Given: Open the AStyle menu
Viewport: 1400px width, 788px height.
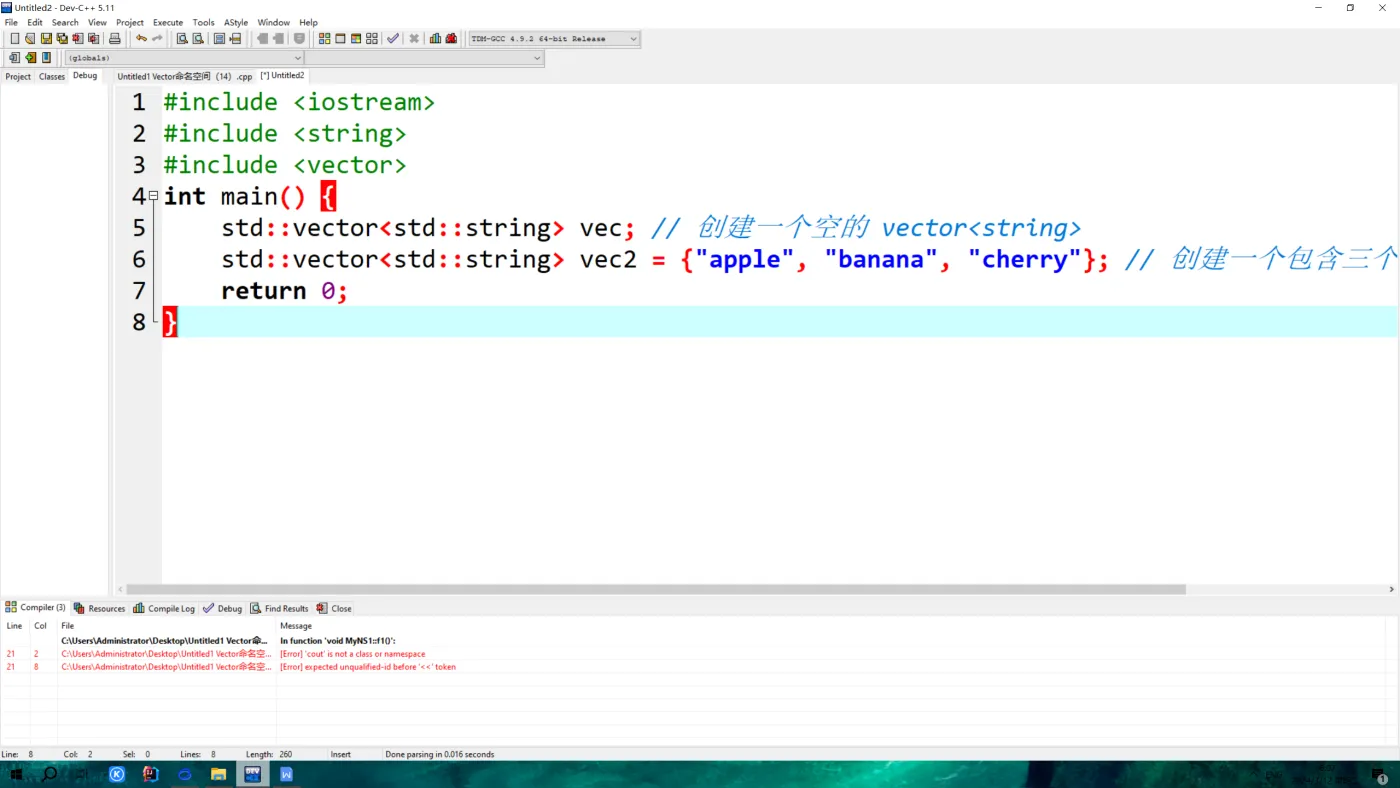Looking at the screenshot, I should 236,22.
